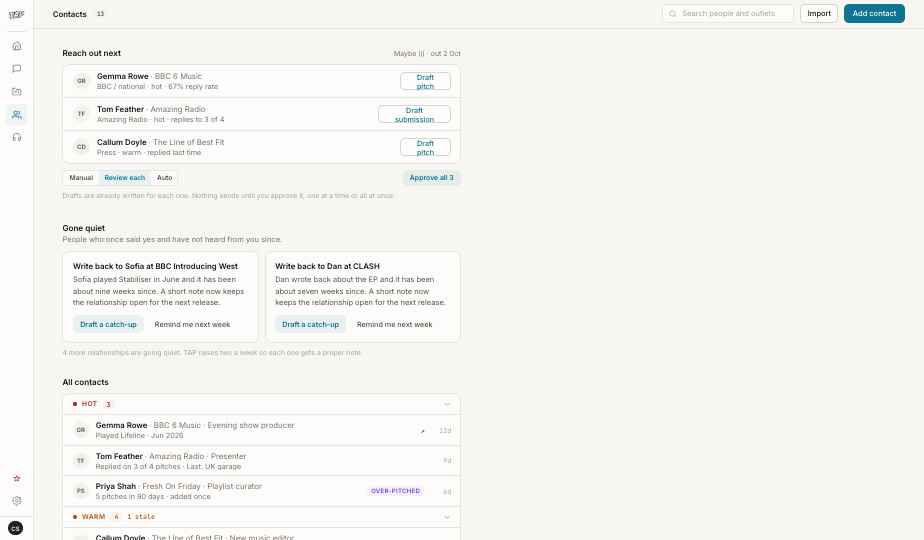Open the folder icon in sidebar
Screen dimensions: 924x540
pyautogui.click(x=16, y=91)
